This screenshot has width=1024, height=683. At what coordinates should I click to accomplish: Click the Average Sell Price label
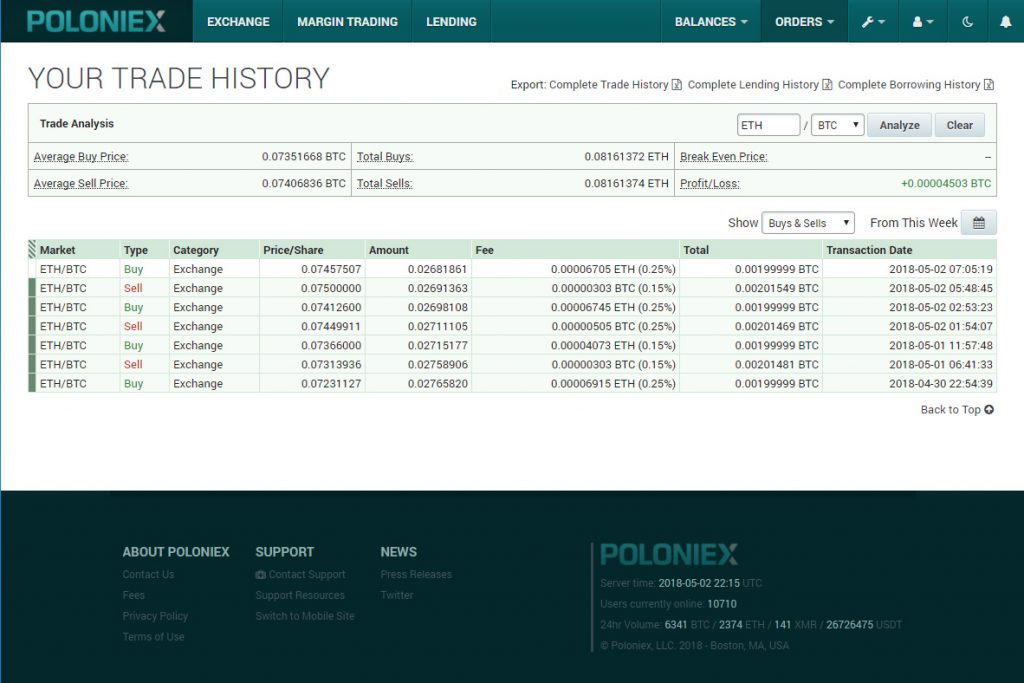[81, 183]
